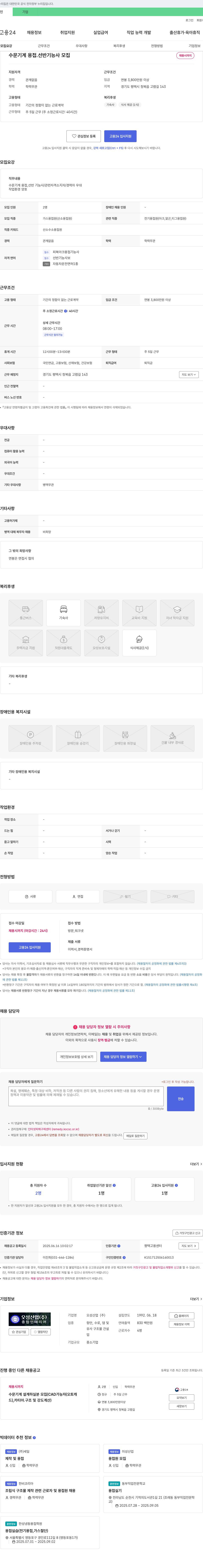Viewport: 203px width, 1568px height.
Task: Select the 주택자금 지원 welfare icon
Action: [26, 643]
